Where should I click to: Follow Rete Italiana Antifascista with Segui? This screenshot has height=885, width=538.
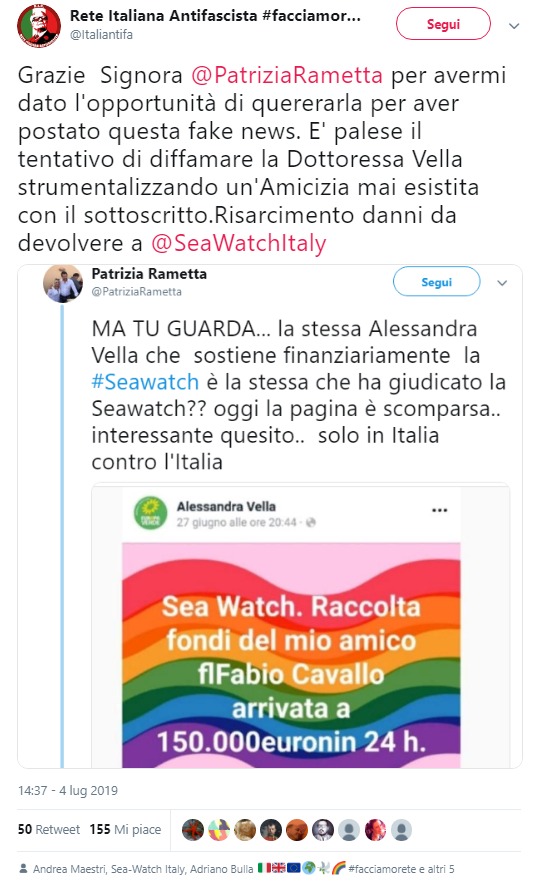point(443,24)
